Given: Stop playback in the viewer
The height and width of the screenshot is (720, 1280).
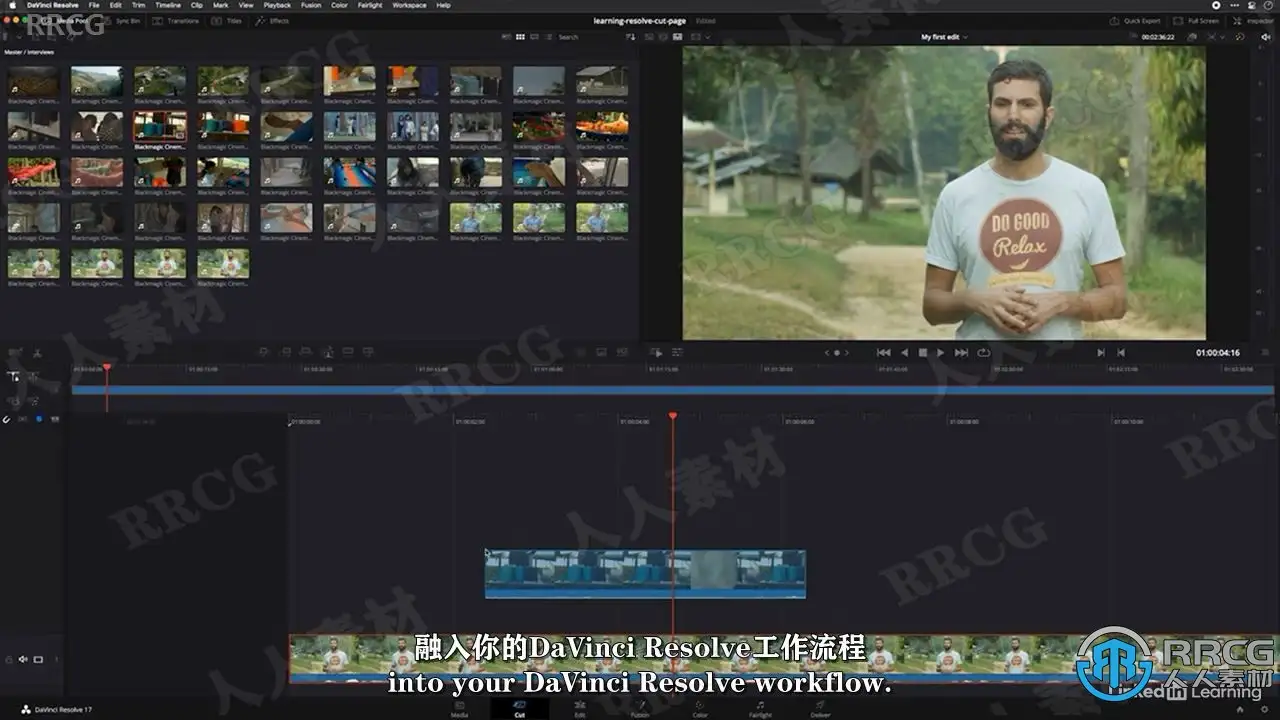Looking at the screenshot, I should coord(922,352).
